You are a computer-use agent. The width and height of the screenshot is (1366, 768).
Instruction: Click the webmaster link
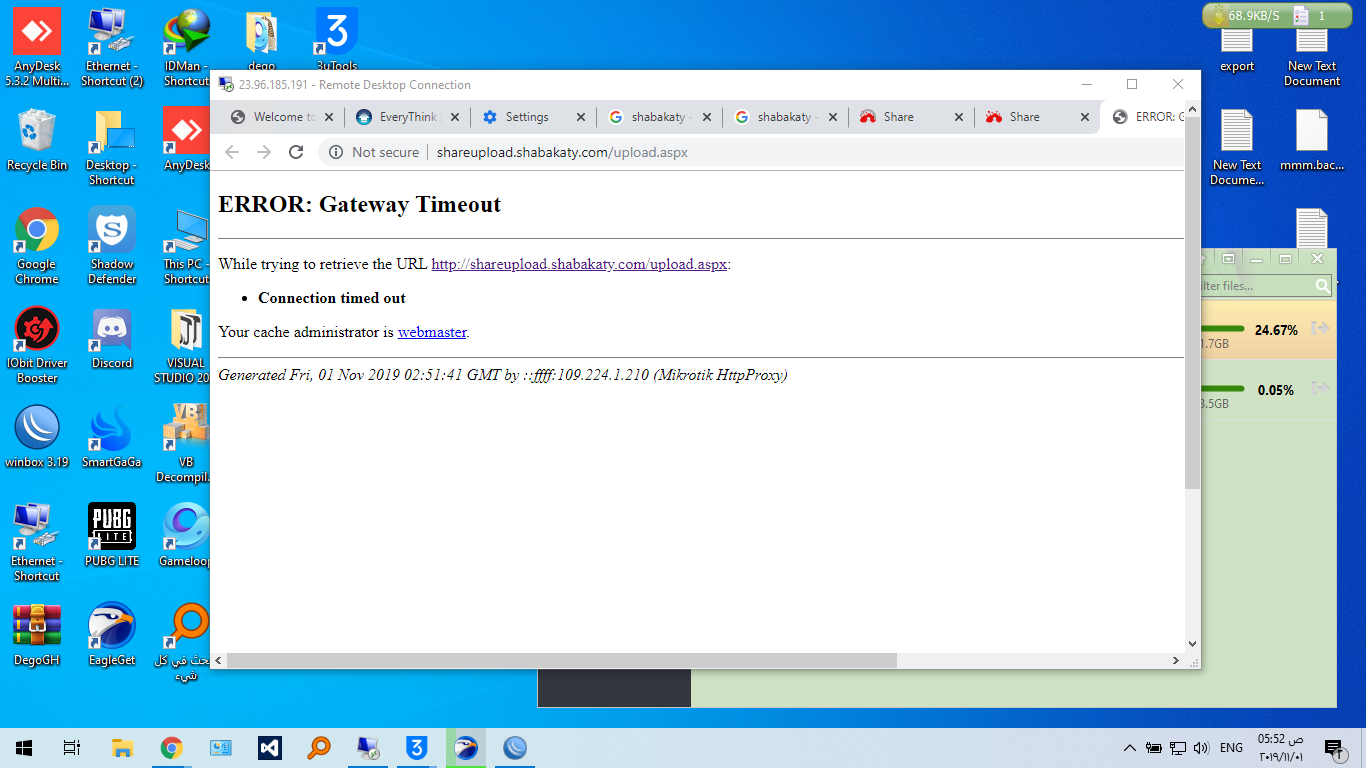click(x=432, y=332)
